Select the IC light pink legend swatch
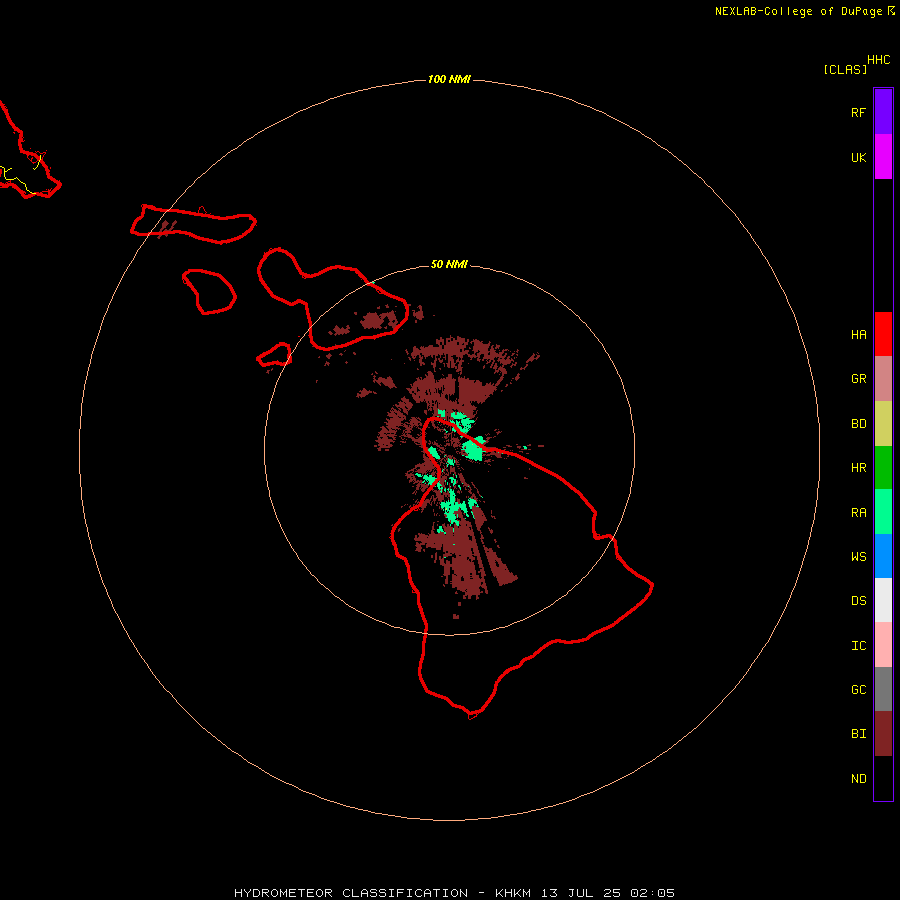Viewport: 900px width, 900px height. [x=883, y=645]
